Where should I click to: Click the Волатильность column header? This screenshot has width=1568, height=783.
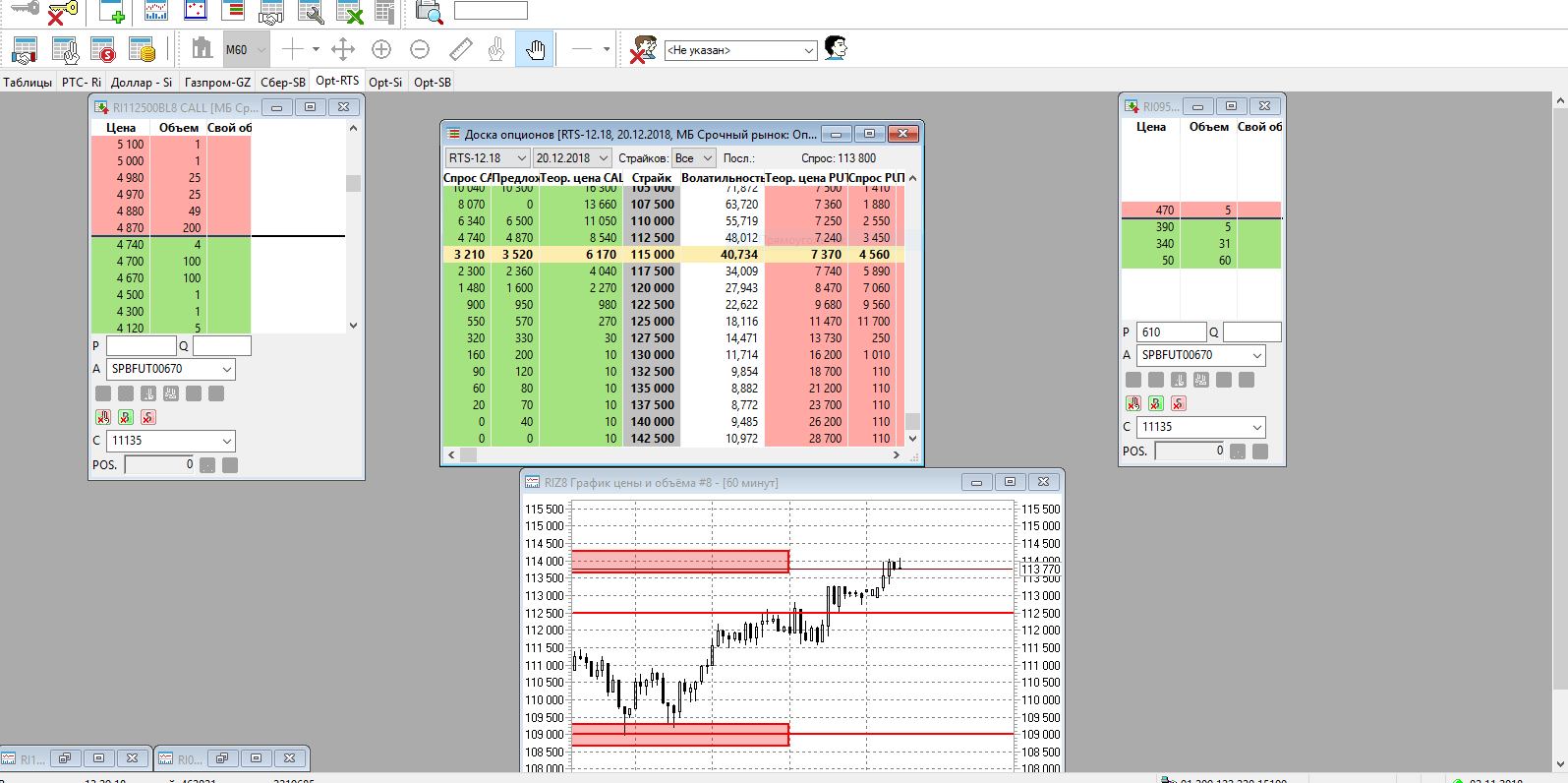pyautogui.click(x=723, y=178)
